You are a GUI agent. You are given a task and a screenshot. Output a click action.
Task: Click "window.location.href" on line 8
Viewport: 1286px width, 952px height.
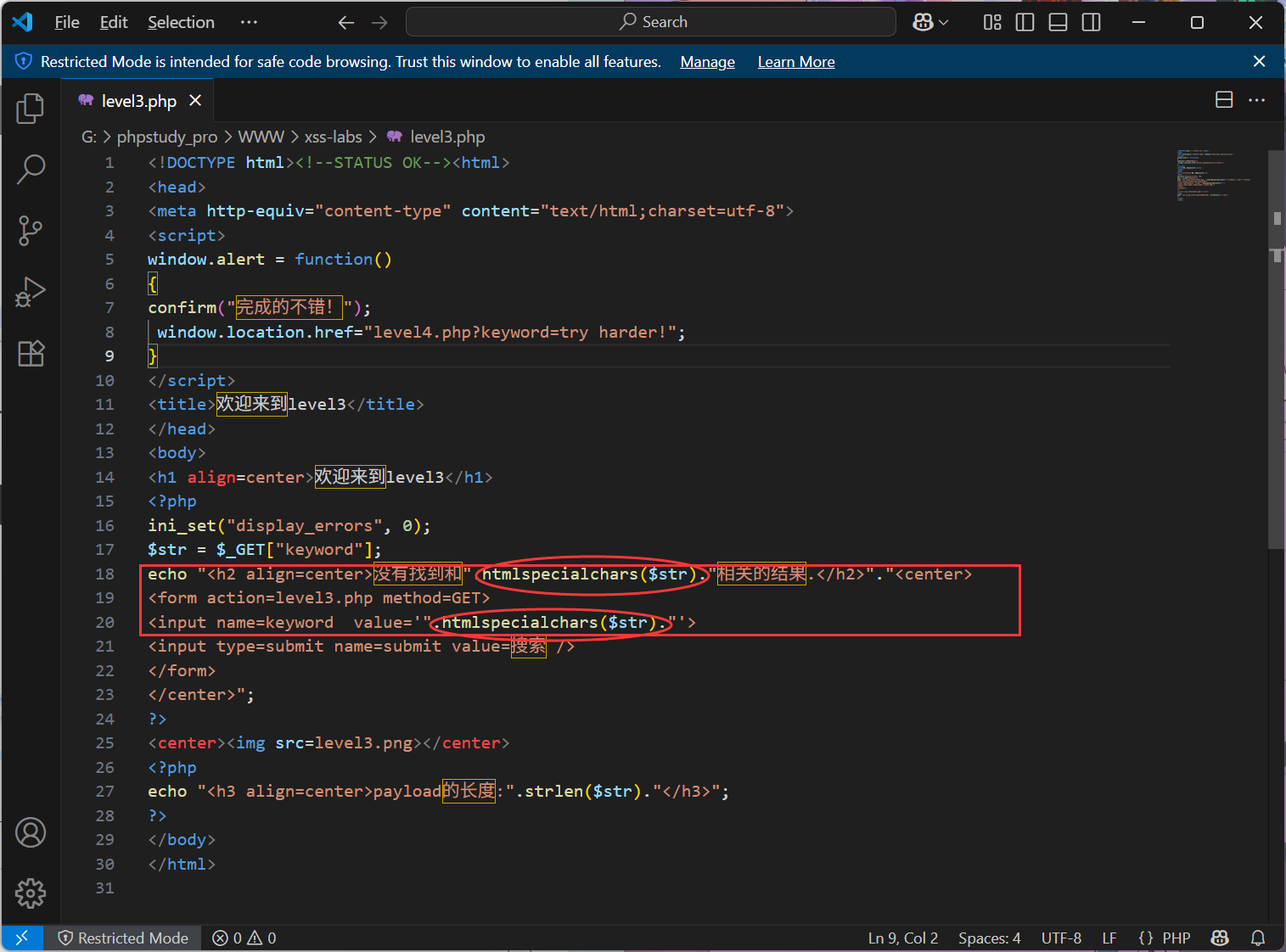(x=256, y=333)
